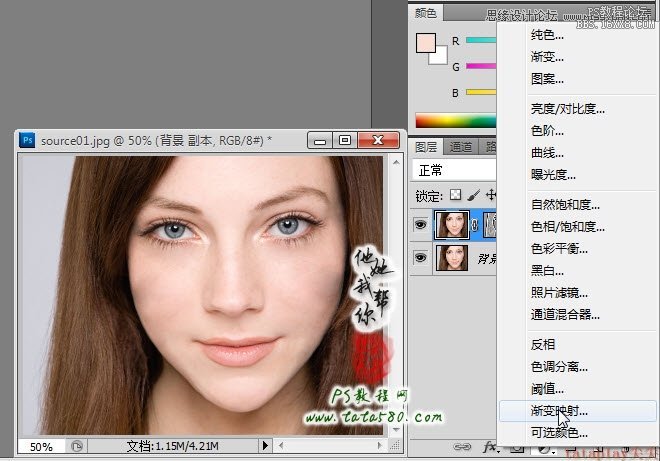The width and height of the screenshot is (660, 461).
Task: Choose 色调分离... menu item
Action: tap(559, 367)
